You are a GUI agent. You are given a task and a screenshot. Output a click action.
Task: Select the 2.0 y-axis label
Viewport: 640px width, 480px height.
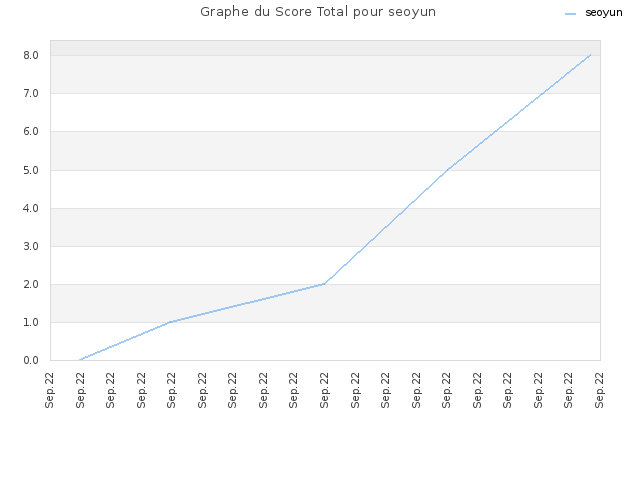pos(31,284)
